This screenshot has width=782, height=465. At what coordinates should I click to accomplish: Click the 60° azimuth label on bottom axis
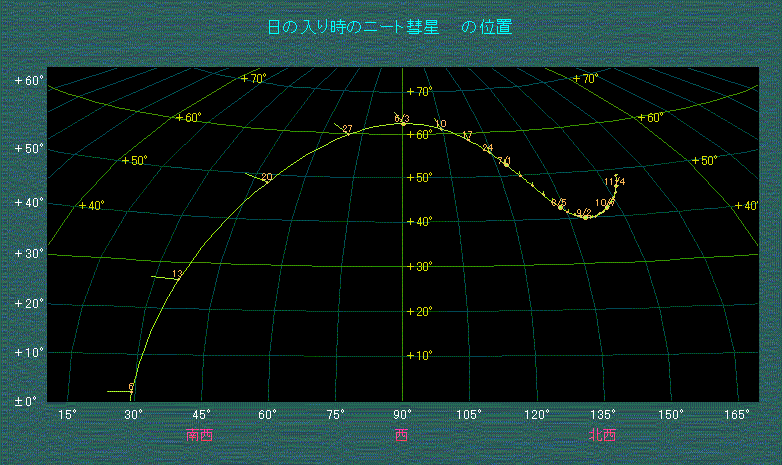pyautogui.click(x=267, y=415)
